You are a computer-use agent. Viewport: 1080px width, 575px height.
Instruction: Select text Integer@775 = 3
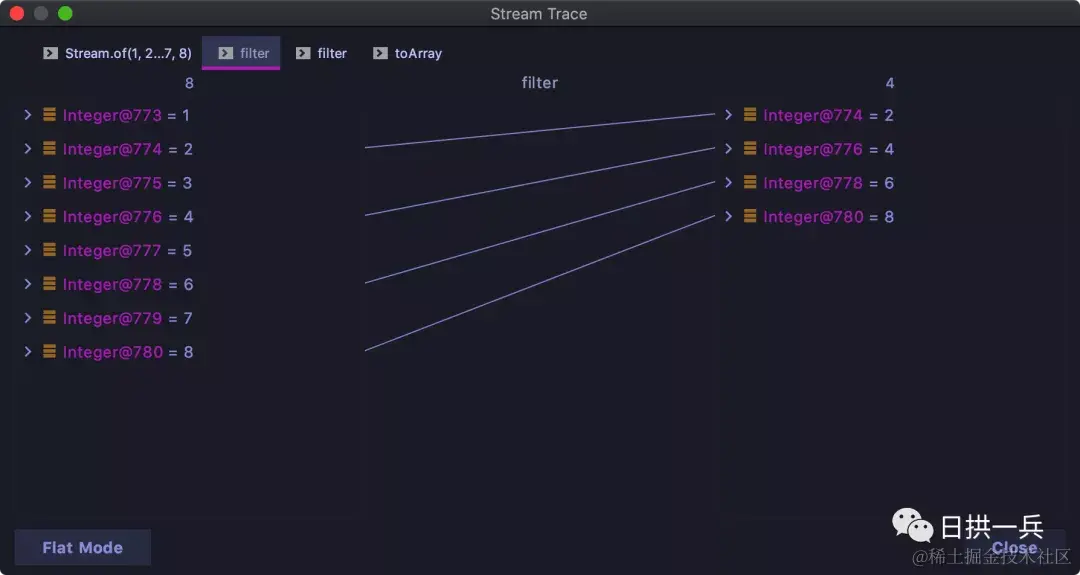pos(127,182)
